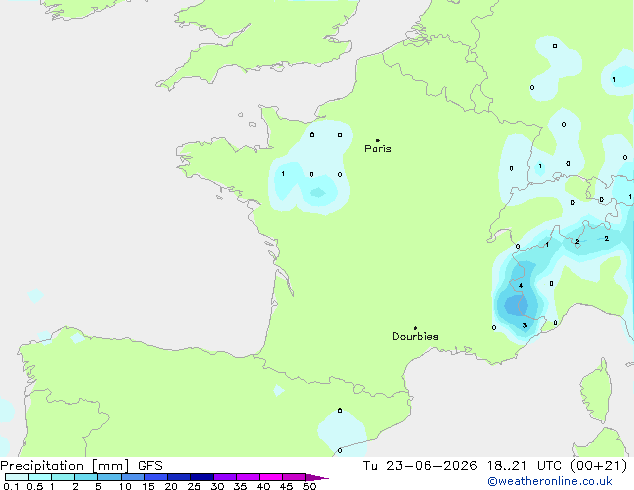Click the forecast date Tu 23-06-2026
This screenshot has width=634, height=490.
click(420, 466)
